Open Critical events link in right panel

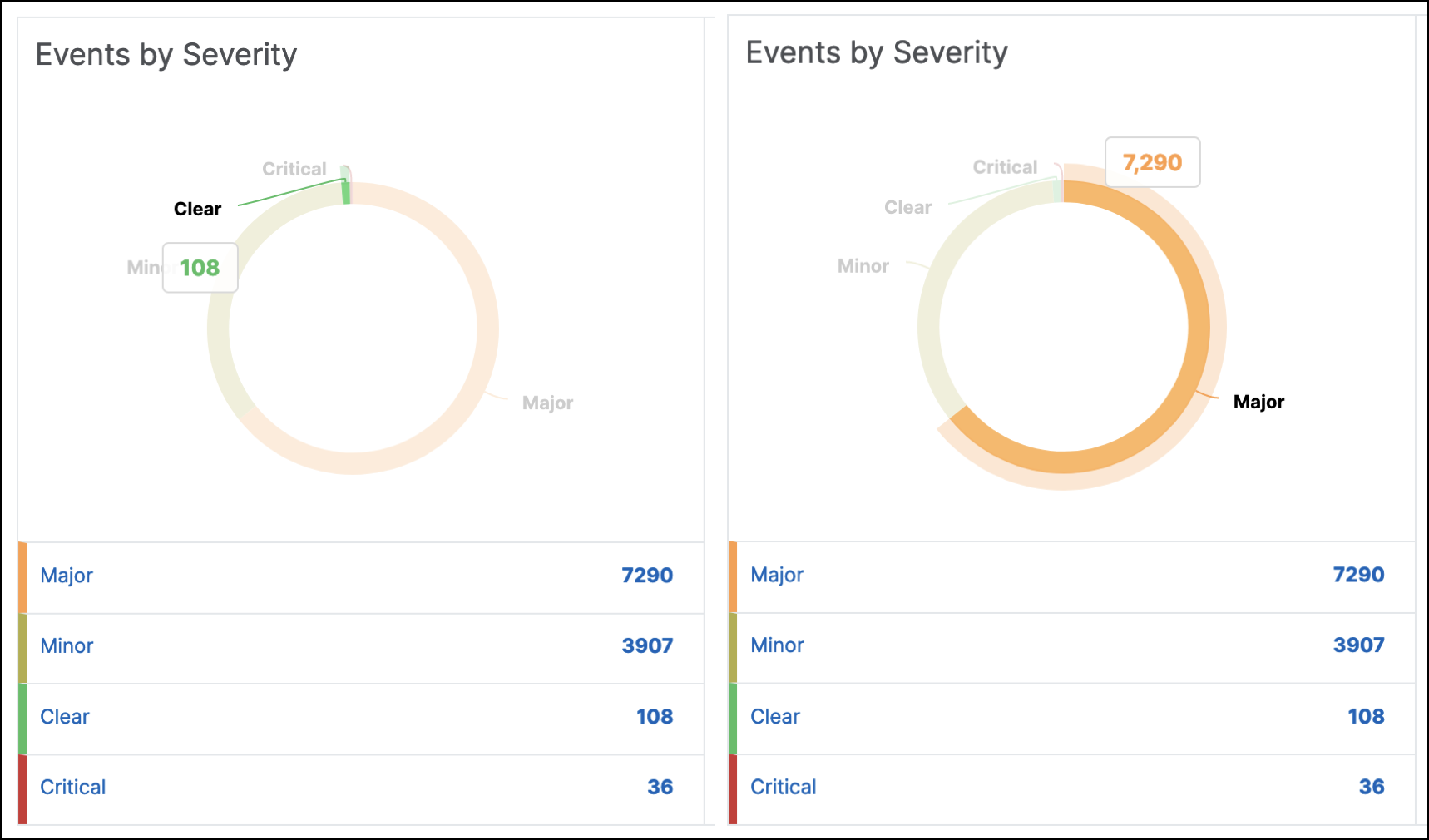tap(784, 788)
